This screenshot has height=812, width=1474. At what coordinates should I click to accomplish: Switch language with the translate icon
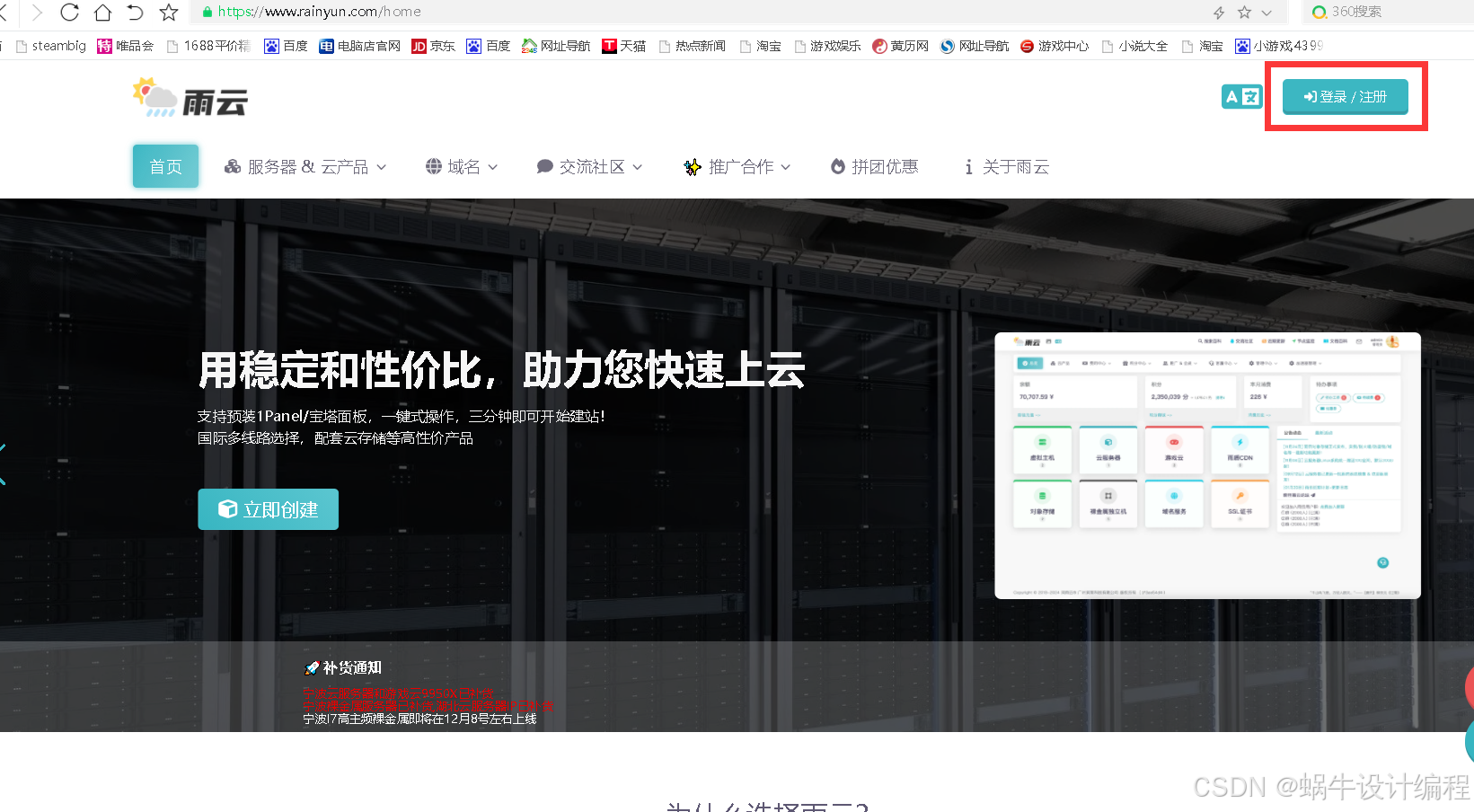click(x=1241, y=96)
